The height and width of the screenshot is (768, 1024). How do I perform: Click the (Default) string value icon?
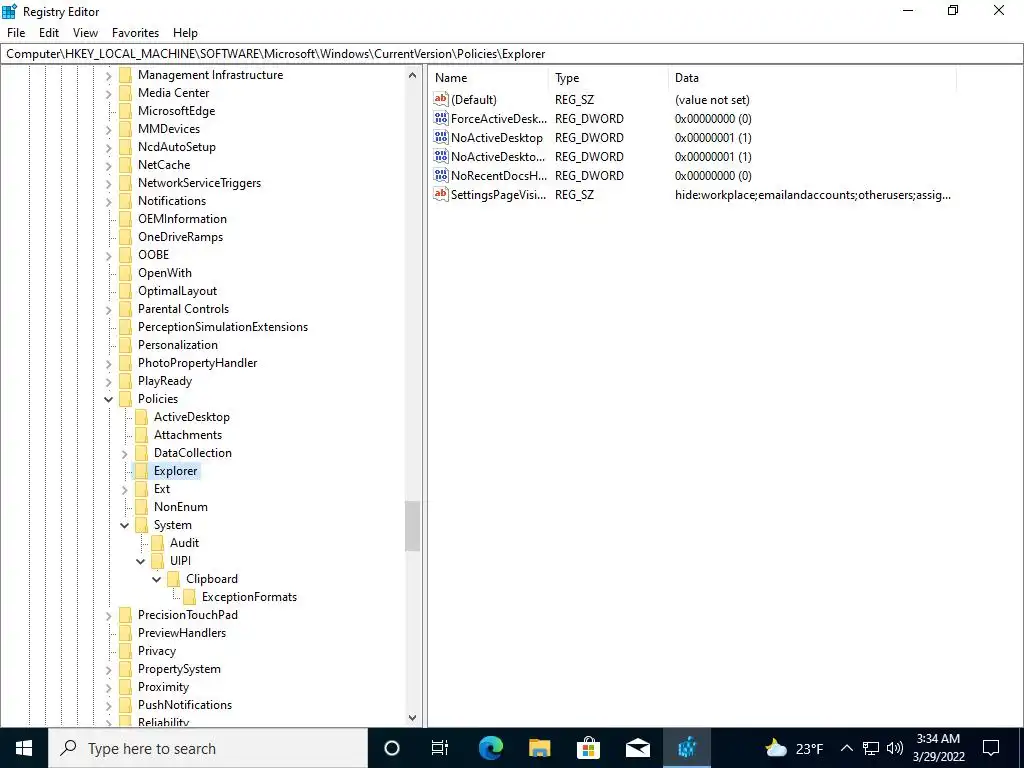441,99
